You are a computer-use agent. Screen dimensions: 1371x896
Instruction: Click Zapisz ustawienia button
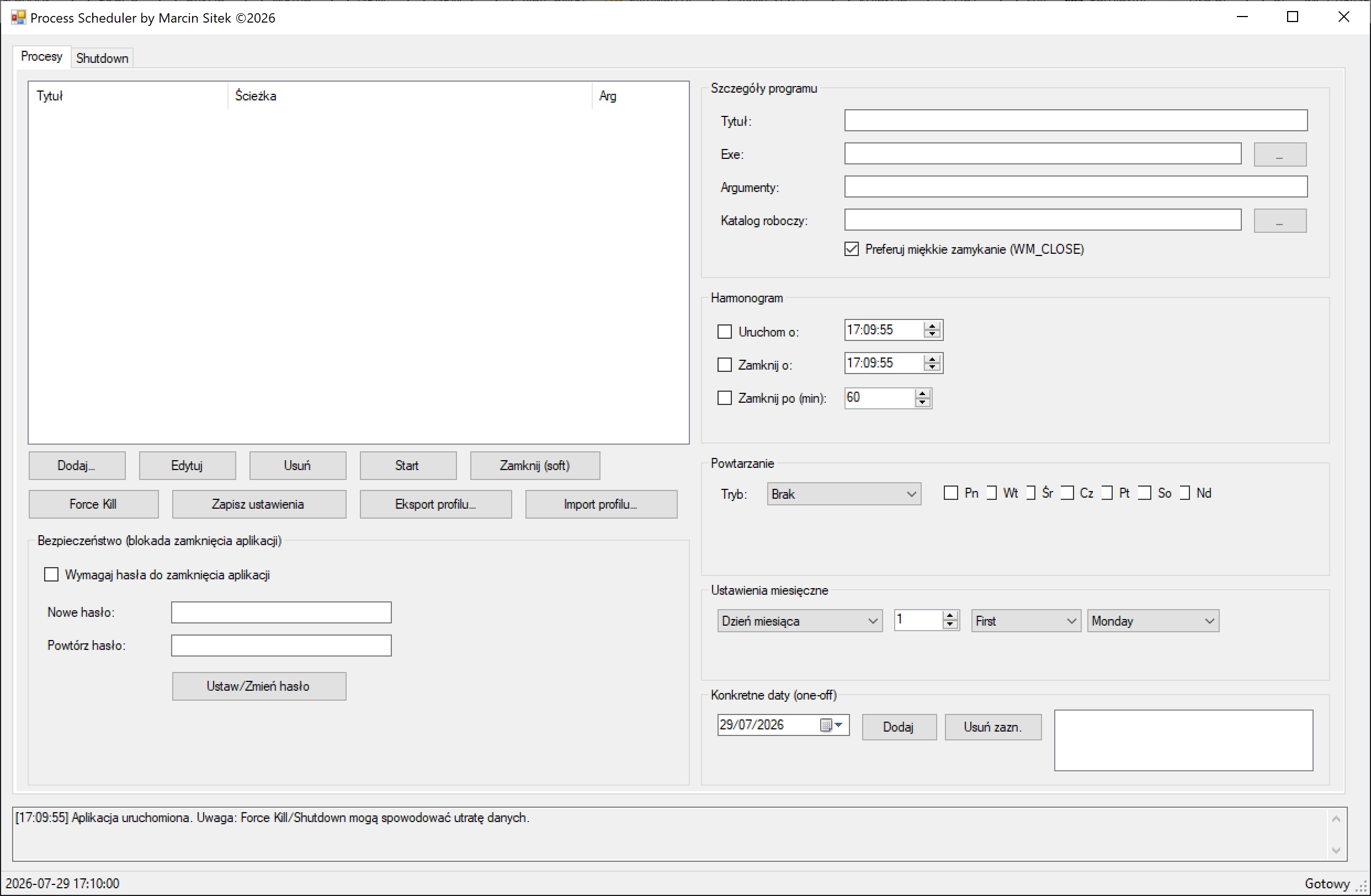pyautogui.click(x=259, y=504)
